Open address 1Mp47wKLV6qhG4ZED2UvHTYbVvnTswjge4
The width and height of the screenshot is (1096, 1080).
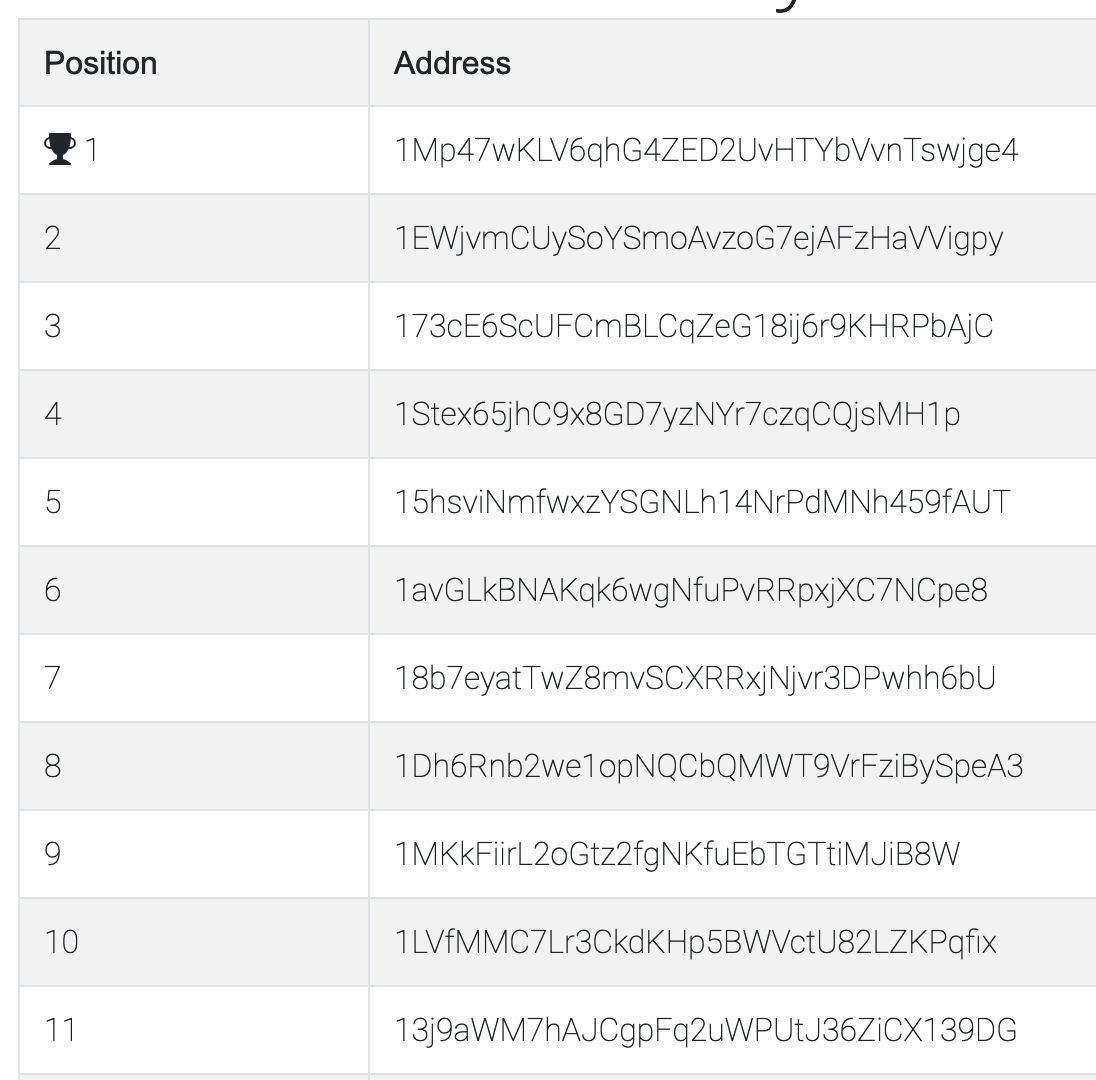pyautogui.click(x=706, y=150)
